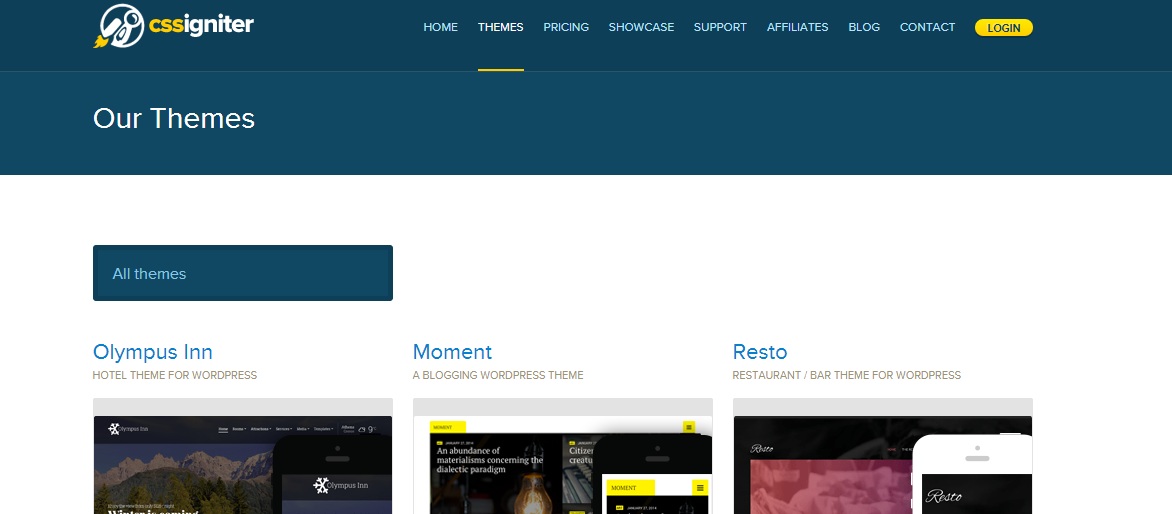Click the snowflake logo in Olympus Inn phone mockup
The image size is (1172, 514).
pyautogui.click(x=321, y=486)
